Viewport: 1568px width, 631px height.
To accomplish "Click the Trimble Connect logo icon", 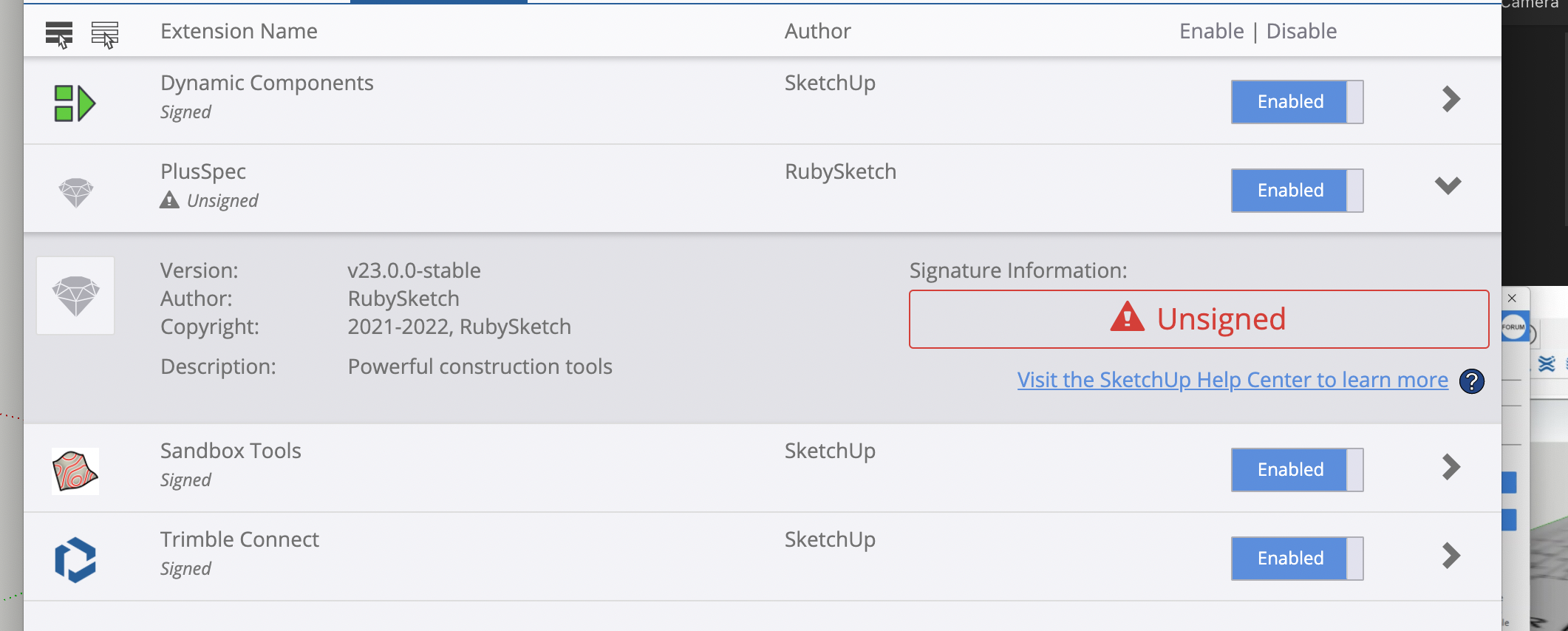I will coord(75,560).
